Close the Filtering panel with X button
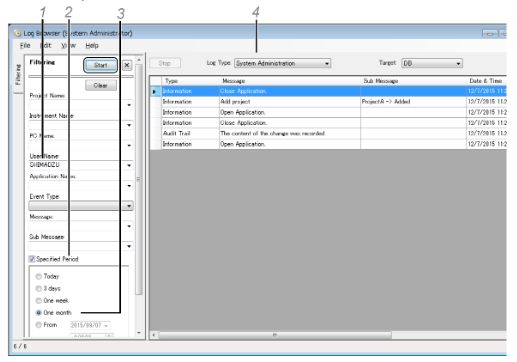The width and height of the screenshot is (517, 362). click(127, 65)
